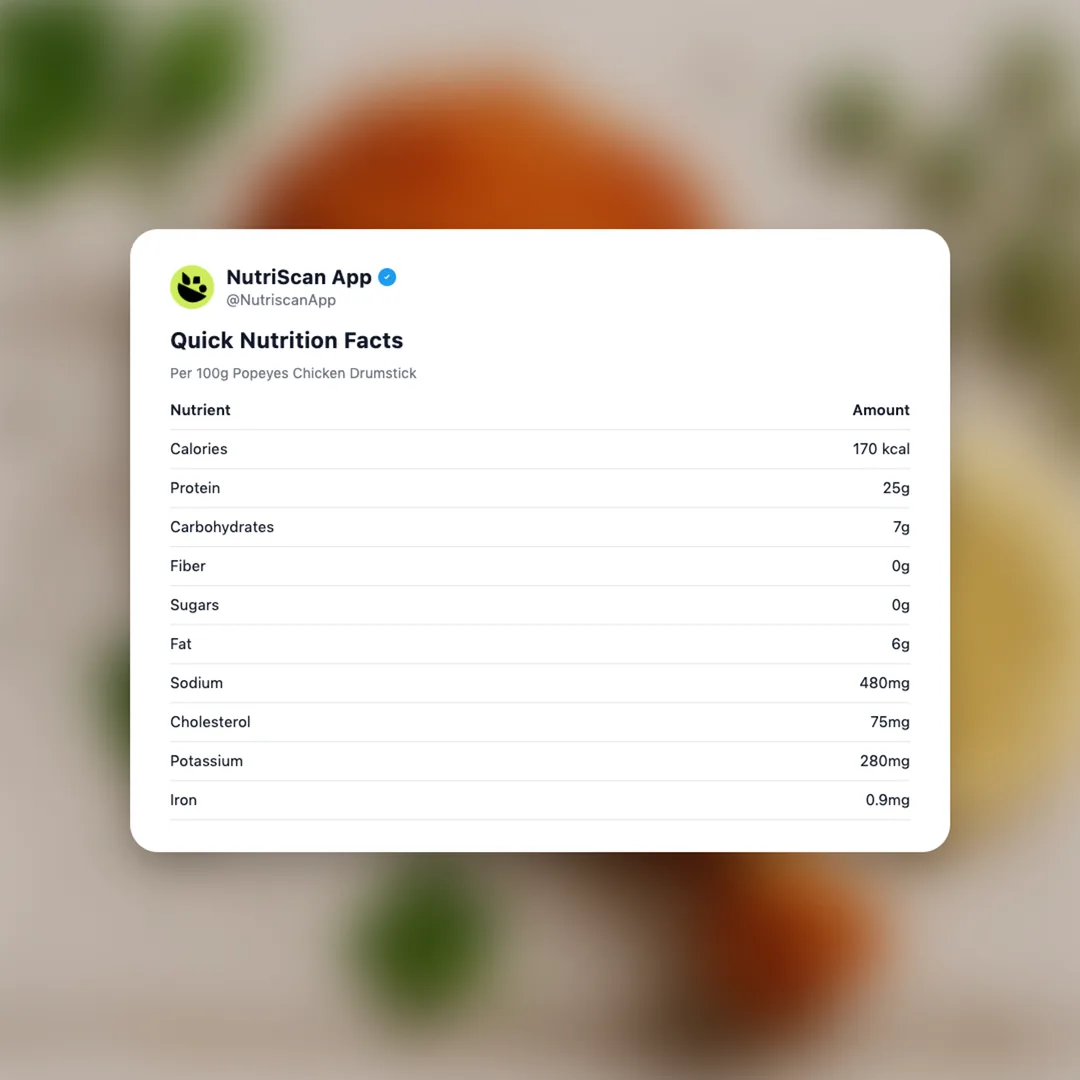Select the Quick Nutrition Facts heading
This screenshot has height=1080, width=1080.
point(286,340)
